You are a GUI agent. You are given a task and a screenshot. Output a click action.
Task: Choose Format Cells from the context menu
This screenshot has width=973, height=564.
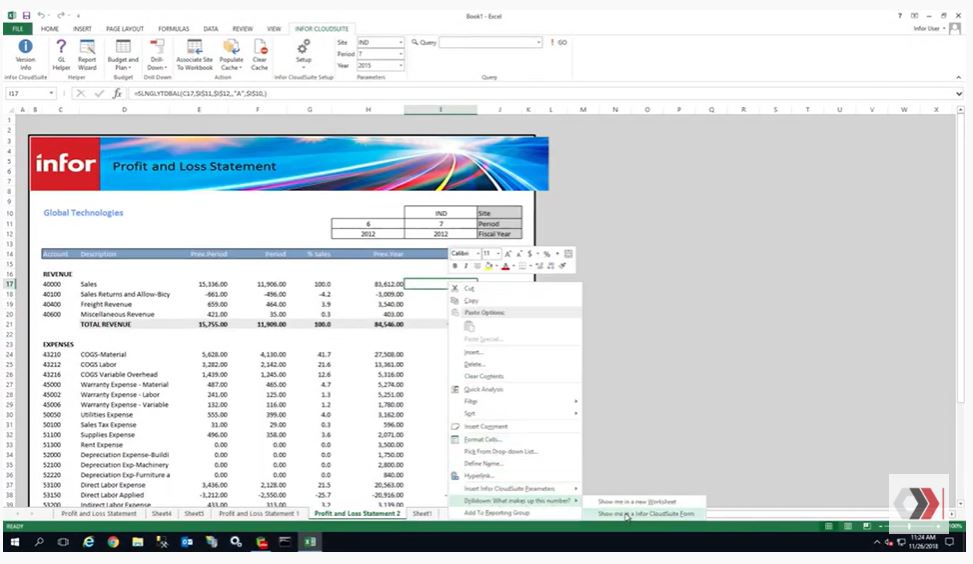(515, 439)
